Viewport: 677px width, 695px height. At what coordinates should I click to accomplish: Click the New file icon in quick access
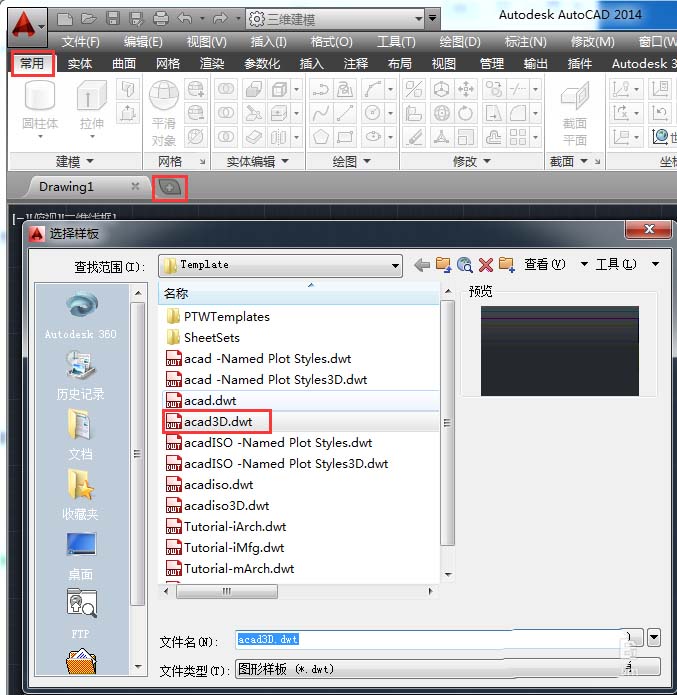point(65,19)
